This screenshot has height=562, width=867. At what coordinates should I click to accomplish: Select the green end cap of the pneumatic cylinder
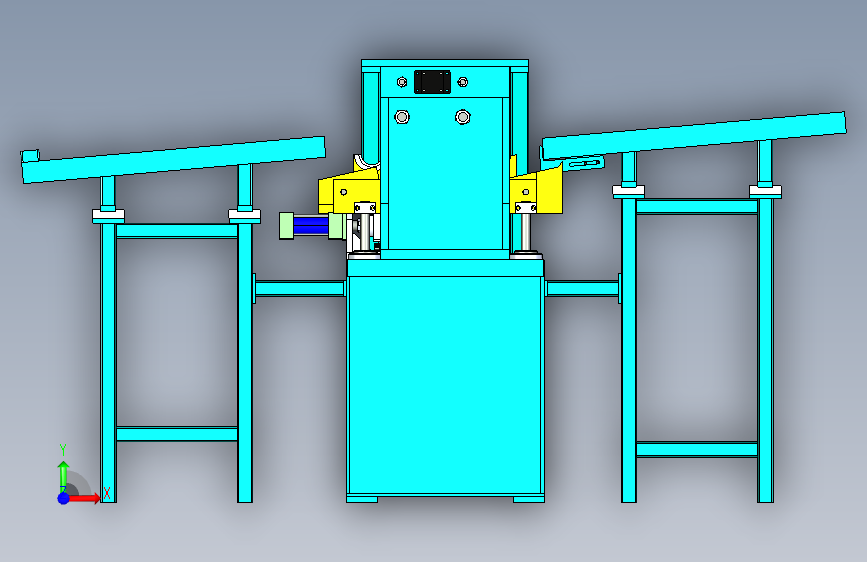(x=286, y=226)
